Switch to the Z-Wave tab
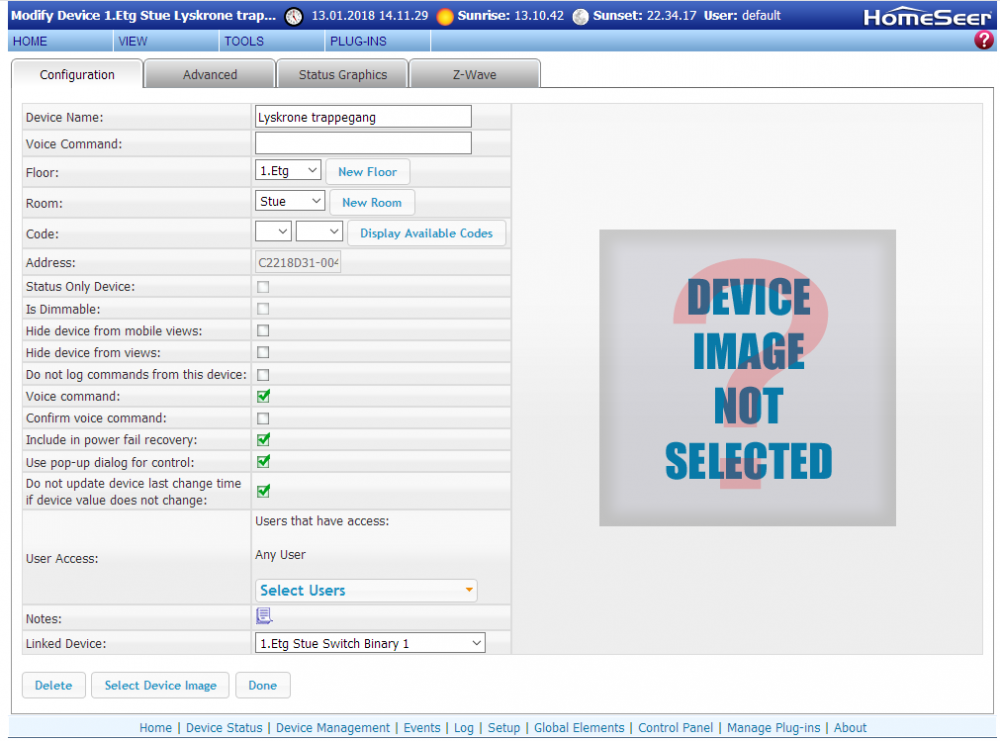Viewport: 1000px width, 741px height. [x=474, y=75]
